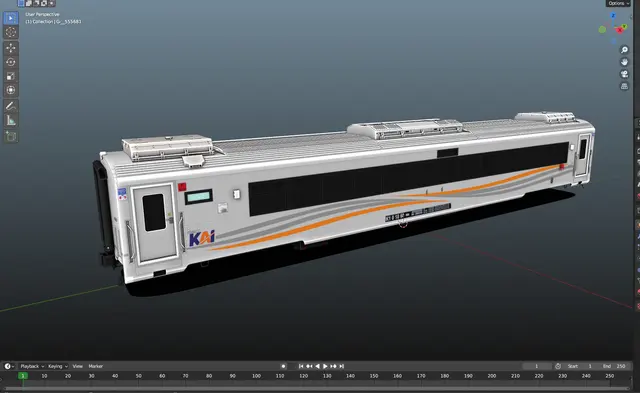Switch perspective/orthographic with grid icon
Screen dimensions: 640x393
coord(624,86)
